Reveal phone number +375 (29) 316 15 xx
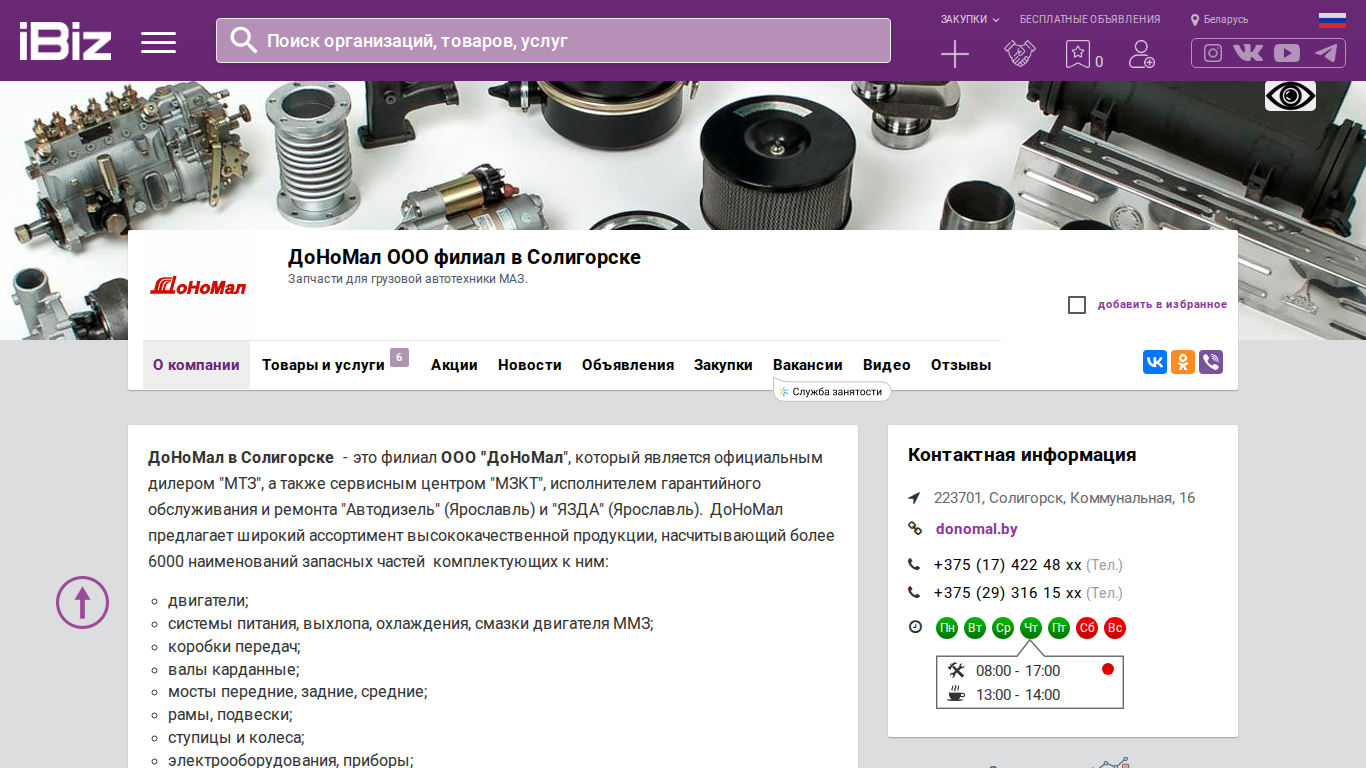Viewport: 1366px width, 768px height. [x=1008, y=593]
